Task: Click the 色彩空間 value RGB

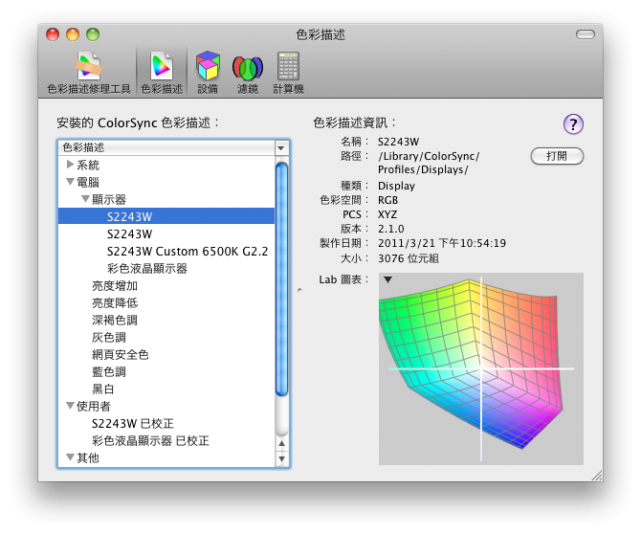Action: [x=388, y=200]
